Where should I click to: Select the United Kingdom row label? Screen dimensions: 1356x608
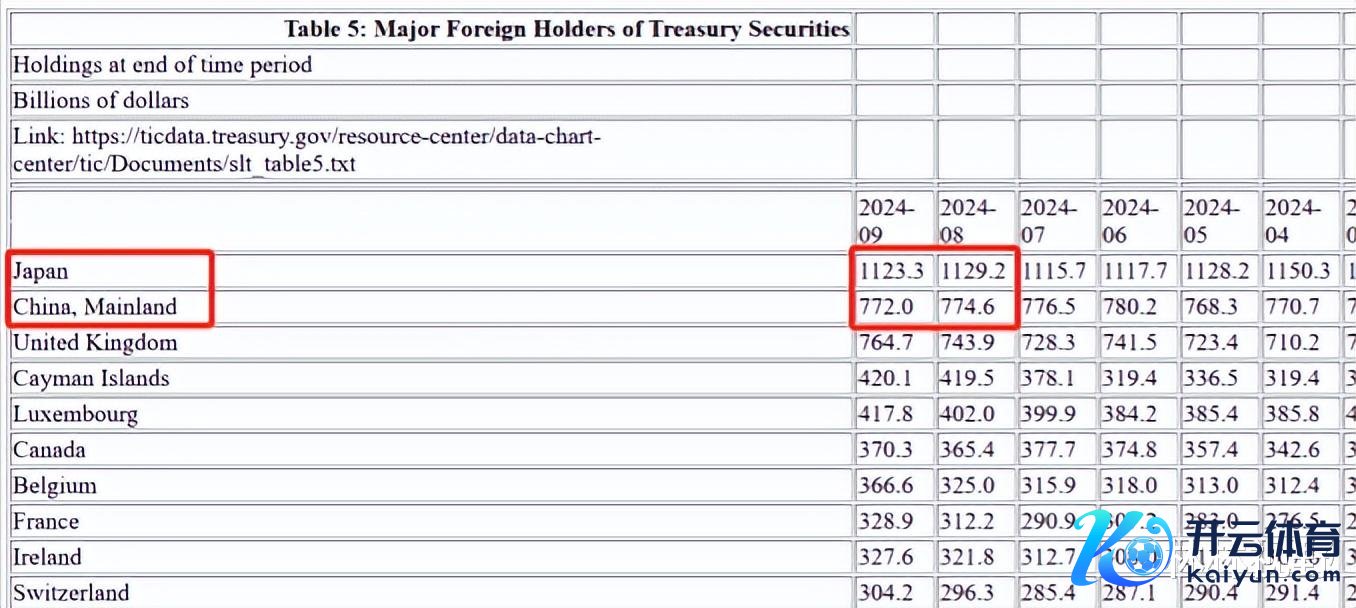95,343
